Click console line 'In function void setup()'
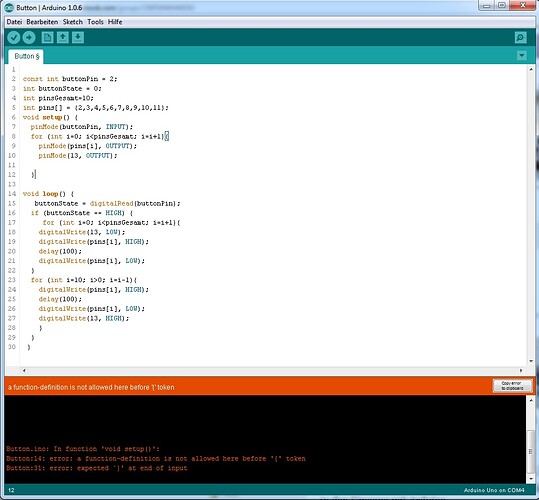 83,449
